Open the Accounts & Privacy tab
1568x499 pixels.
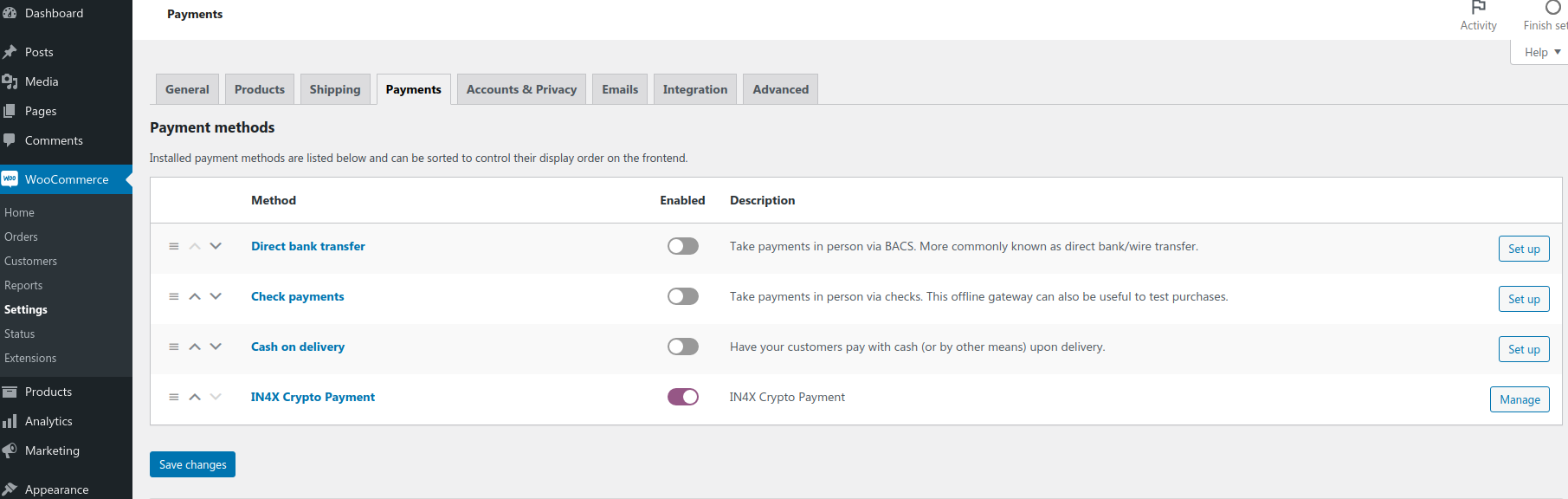[521, 89]
